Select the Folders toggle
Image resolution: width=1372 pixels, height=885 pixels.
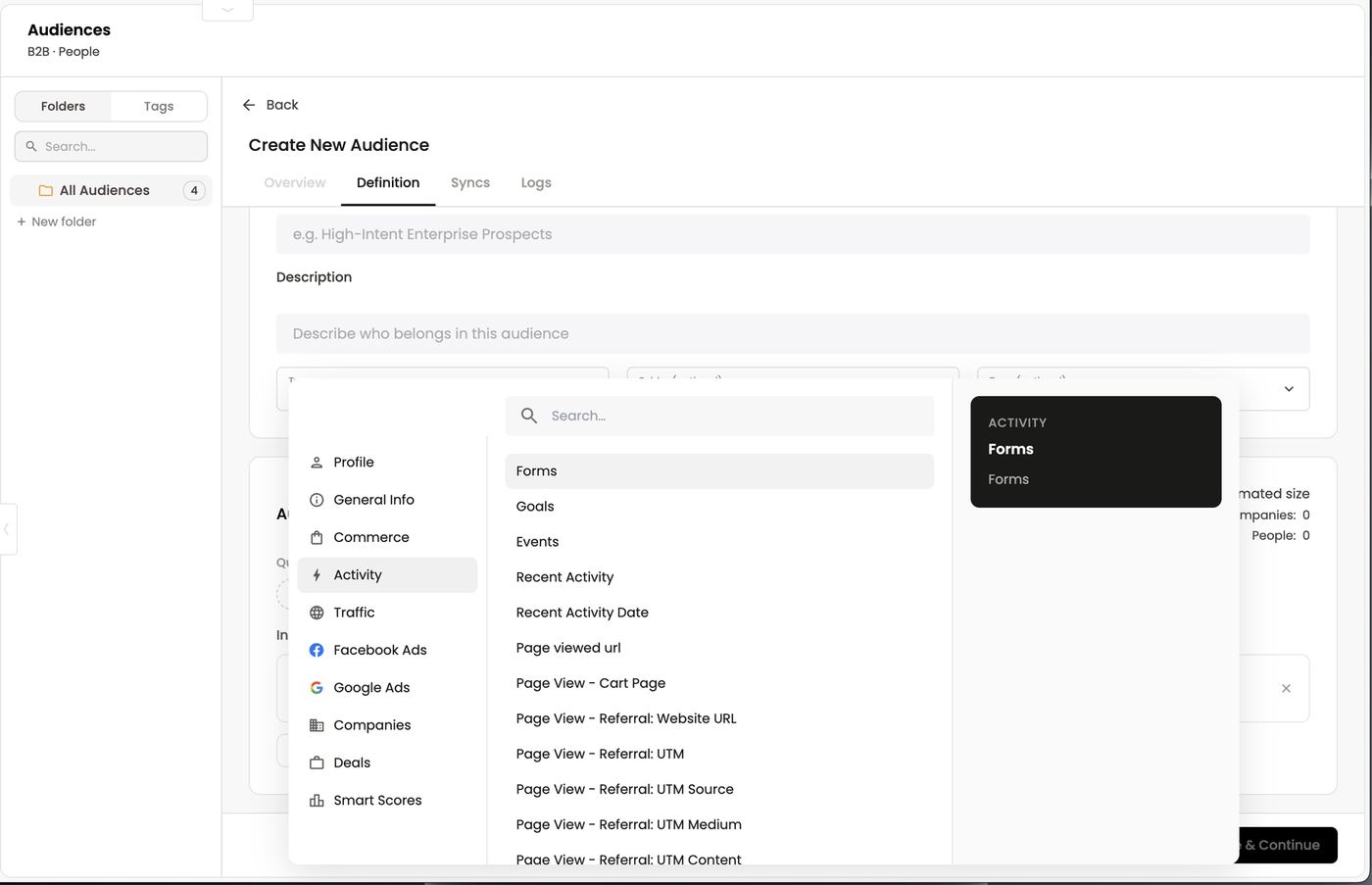(63, 106)
